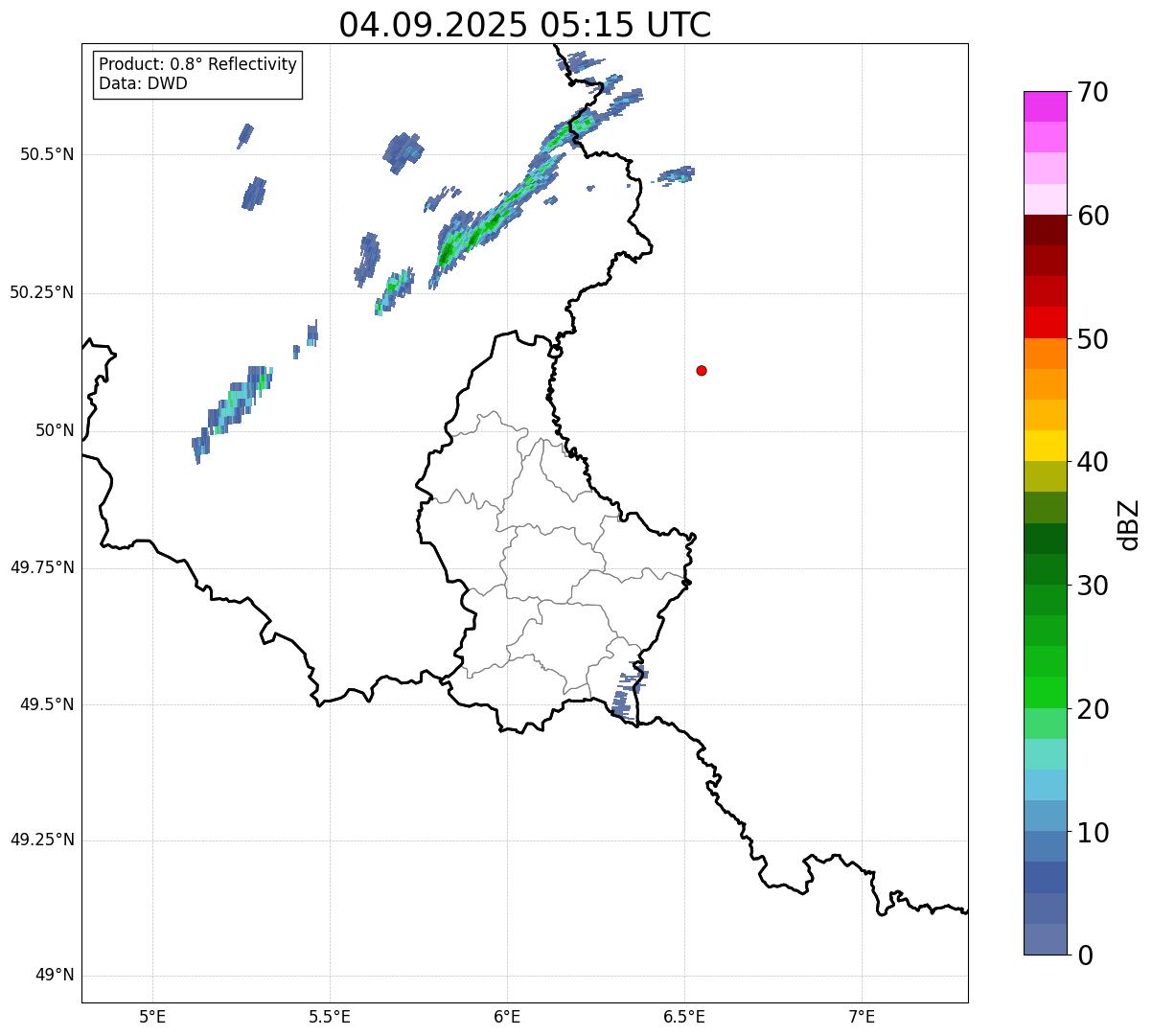Click the colorbar tick label 70
Image resolution: width=1152 pixels, height=1036 pixels.
pyautogui.click(x=1093, y=92)
